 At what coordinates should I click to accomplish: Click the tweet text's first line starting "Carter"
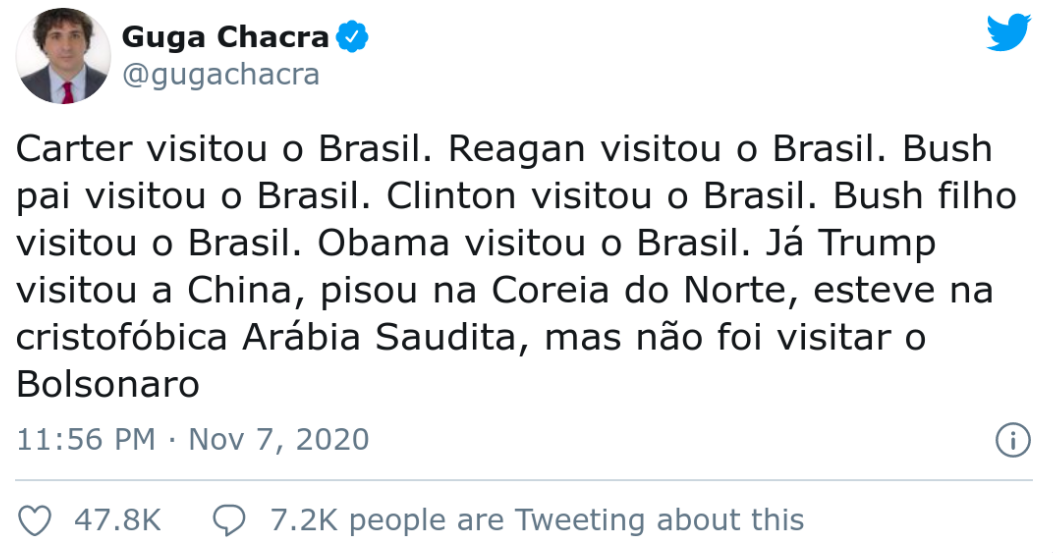pos(504,148)
